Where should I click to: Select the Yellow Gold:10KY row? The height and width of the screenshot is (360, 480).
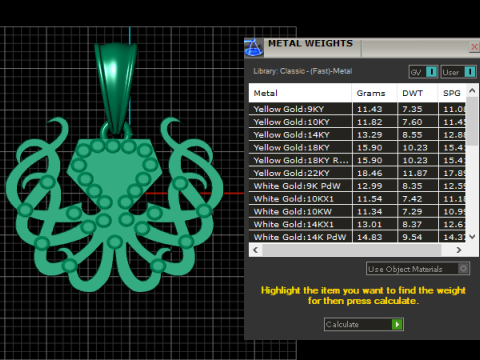[x=357, y=122]
